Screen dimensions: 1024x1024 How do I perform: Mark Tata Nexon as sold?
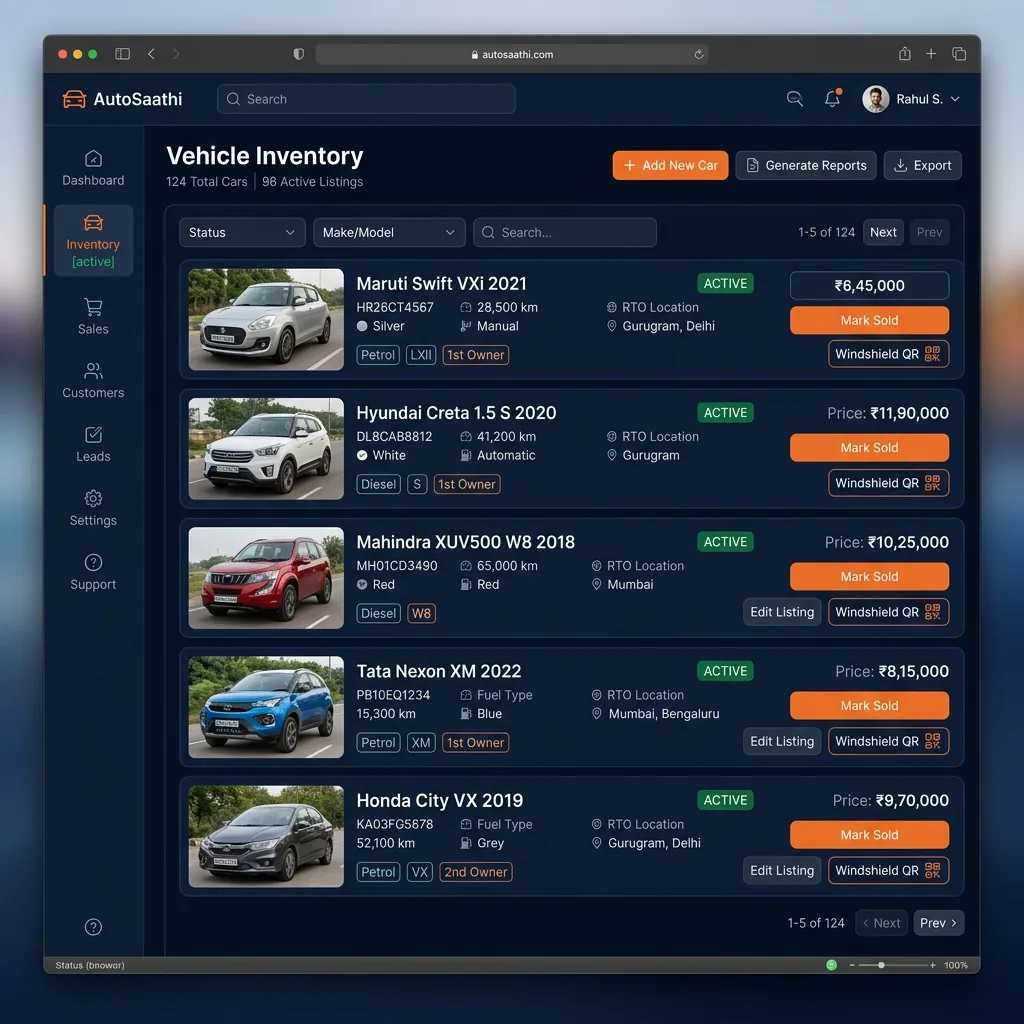(x=869, y=706)
